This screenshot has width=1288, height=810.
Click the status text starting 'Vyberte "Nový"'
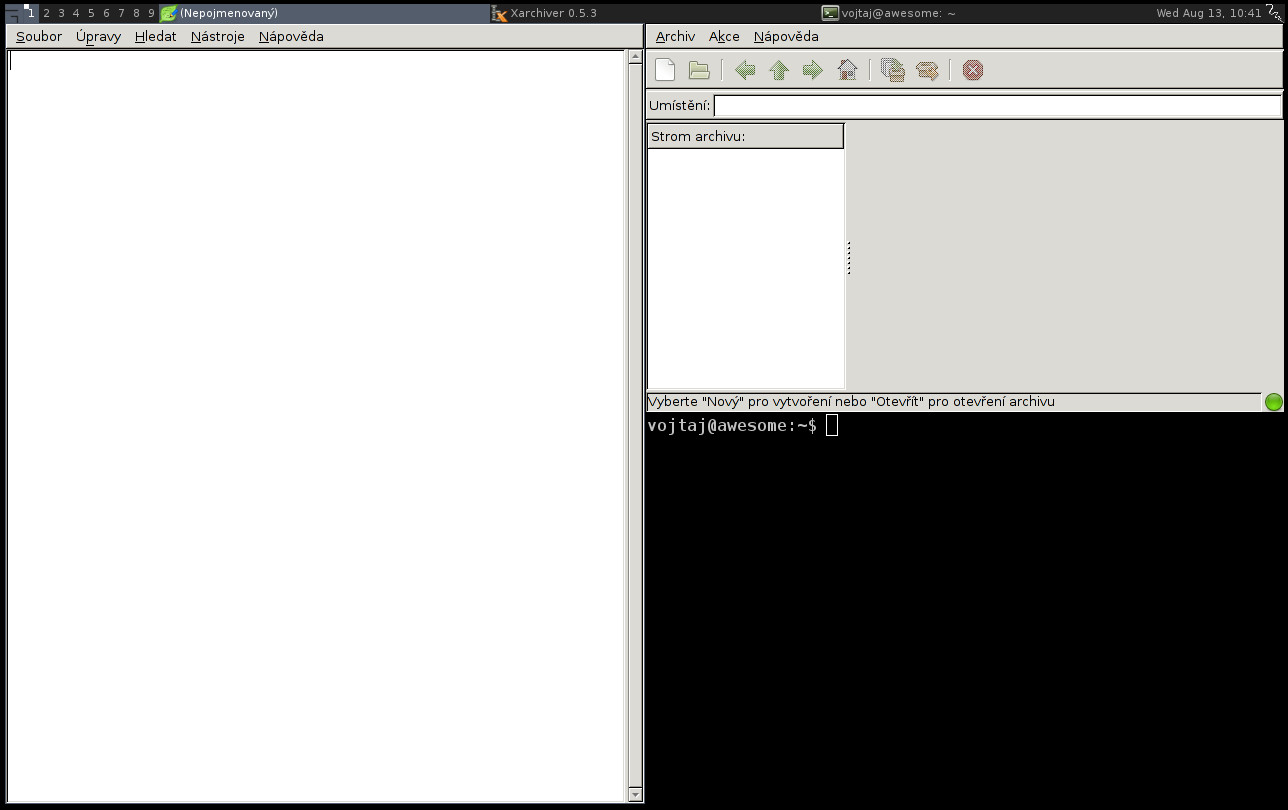(852, 402)
